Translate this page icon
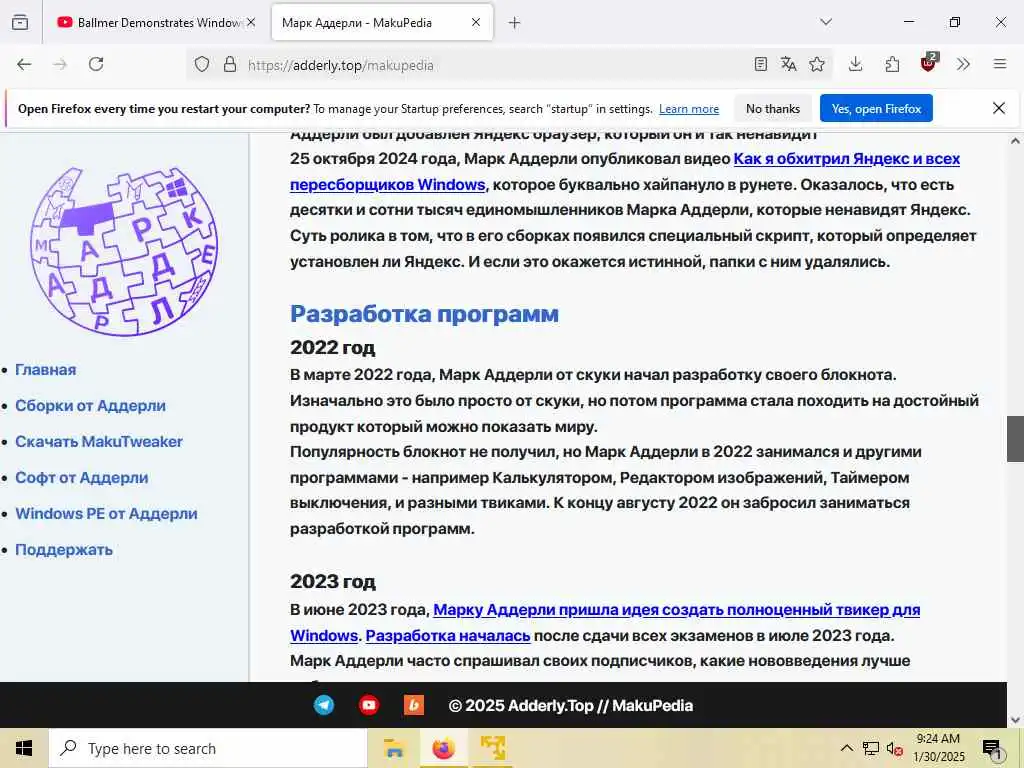The image size is (1024, 768). coord(788,64)
